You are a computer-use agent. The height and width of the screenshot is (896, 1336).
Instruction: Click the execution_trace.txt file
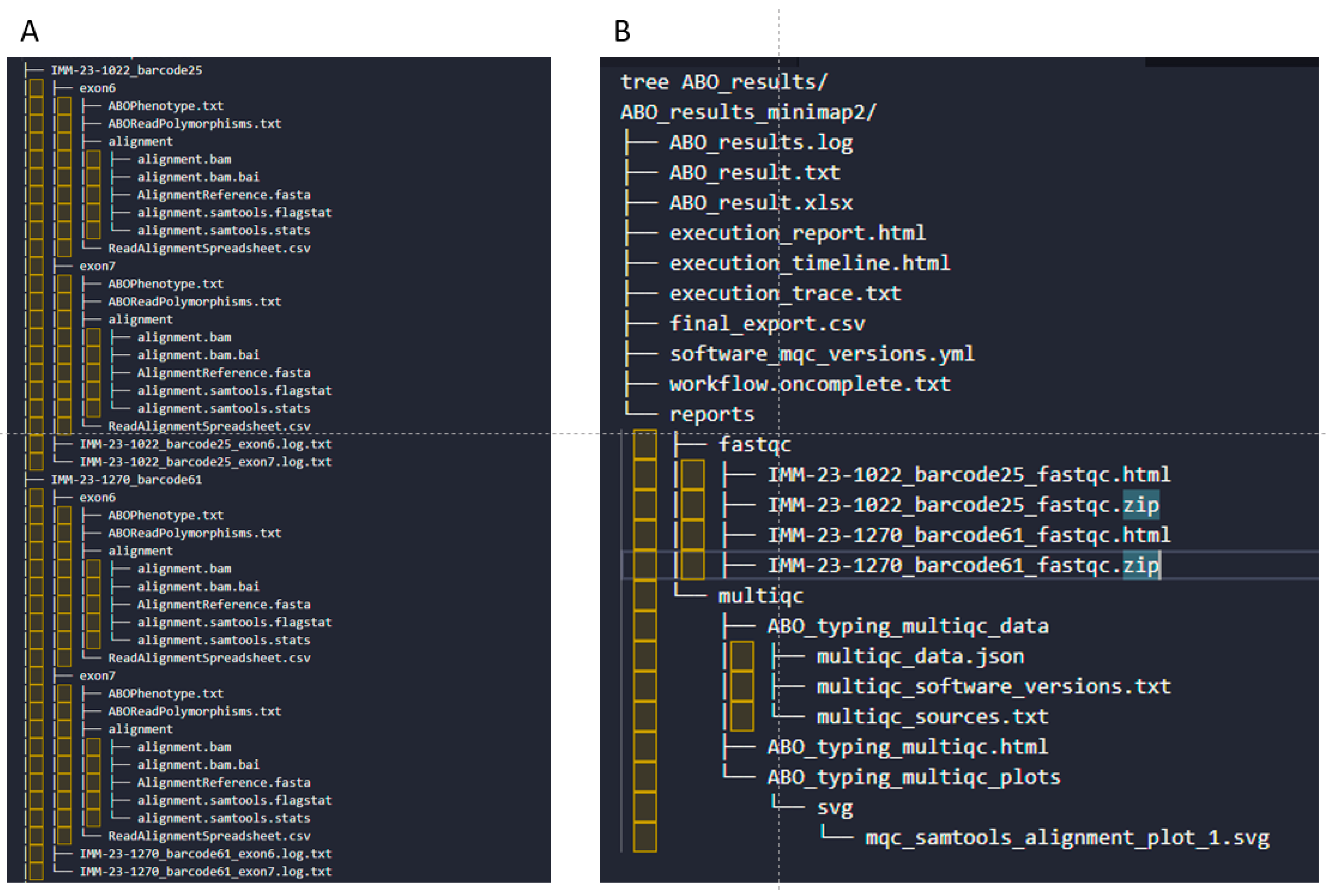click(x=785, y=294)
